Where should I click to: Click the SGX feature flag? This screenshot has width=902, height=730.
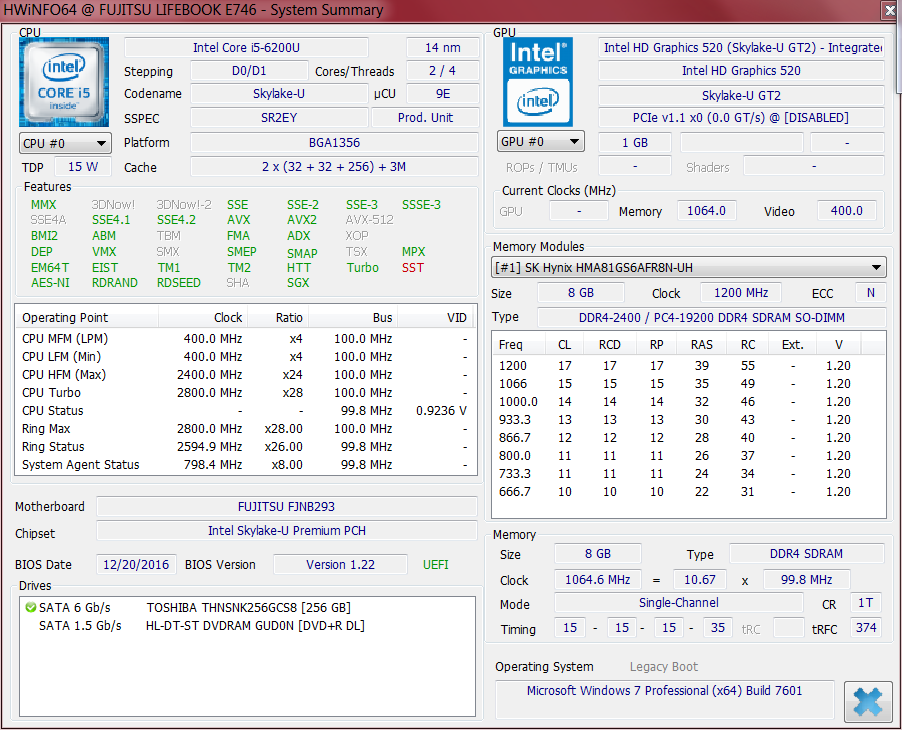coord(298,283)
